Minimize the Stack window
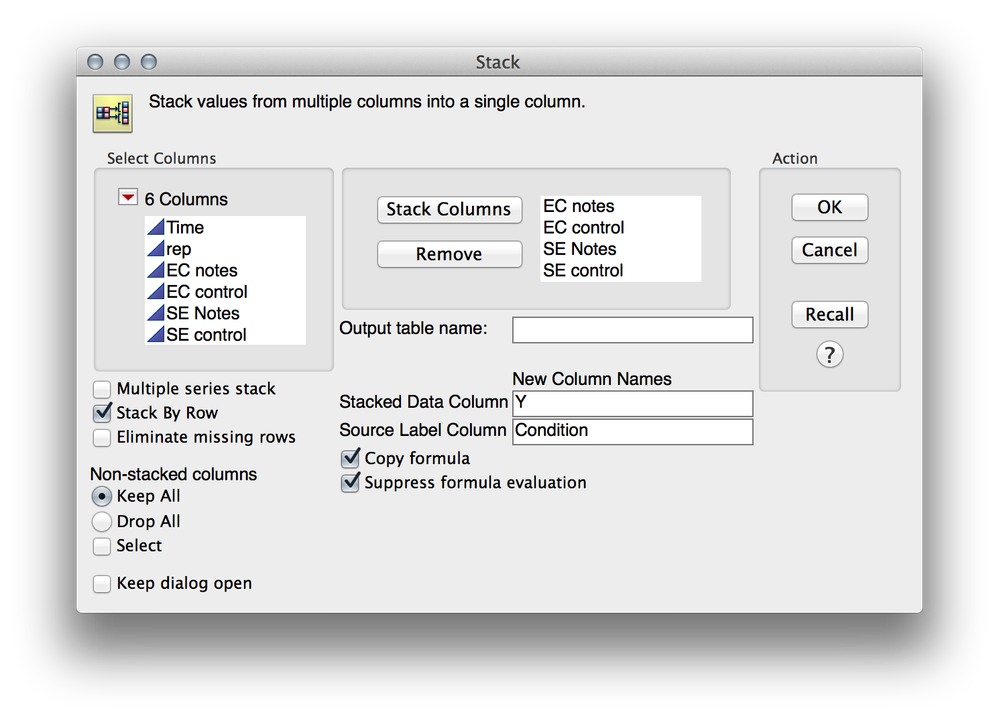Screen dimensions: 999x719 coord(122,62)
